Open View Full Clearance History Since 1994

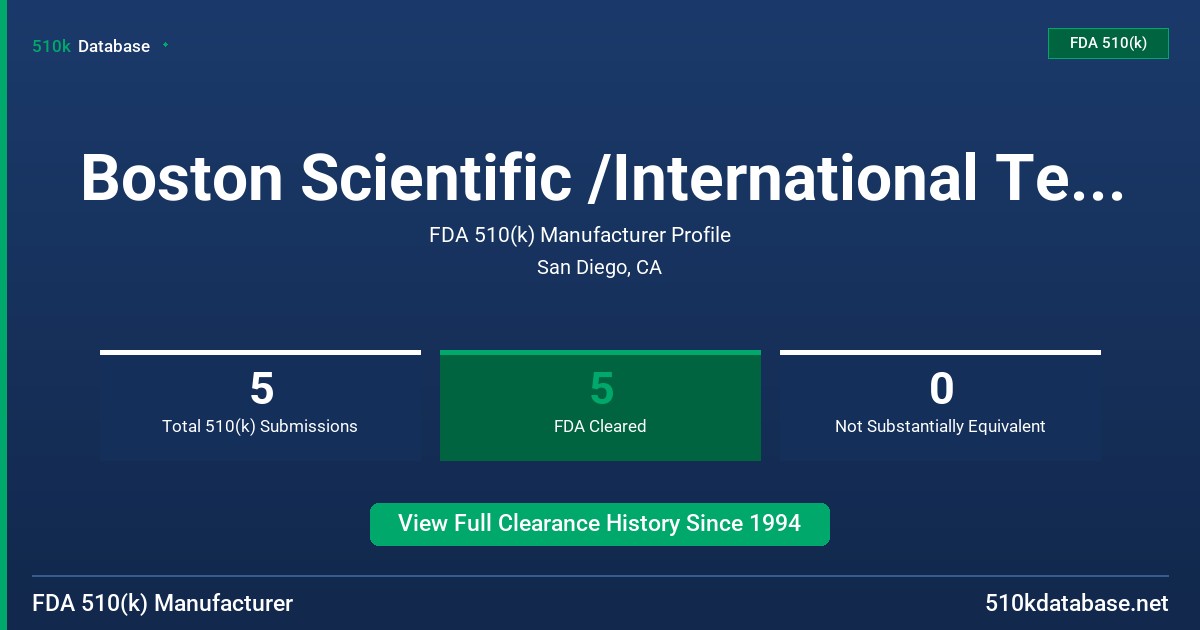[600, 524]
